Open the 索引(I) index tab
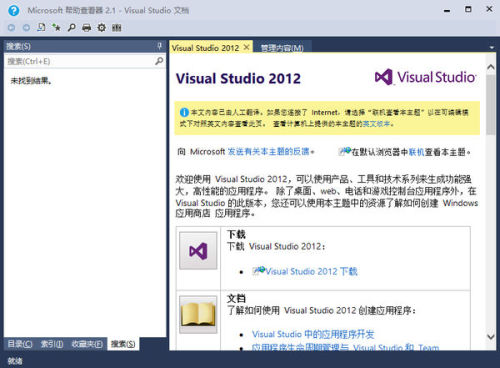Image resolution: width=500 pixels, height=368 pixels. click(52, 344)
